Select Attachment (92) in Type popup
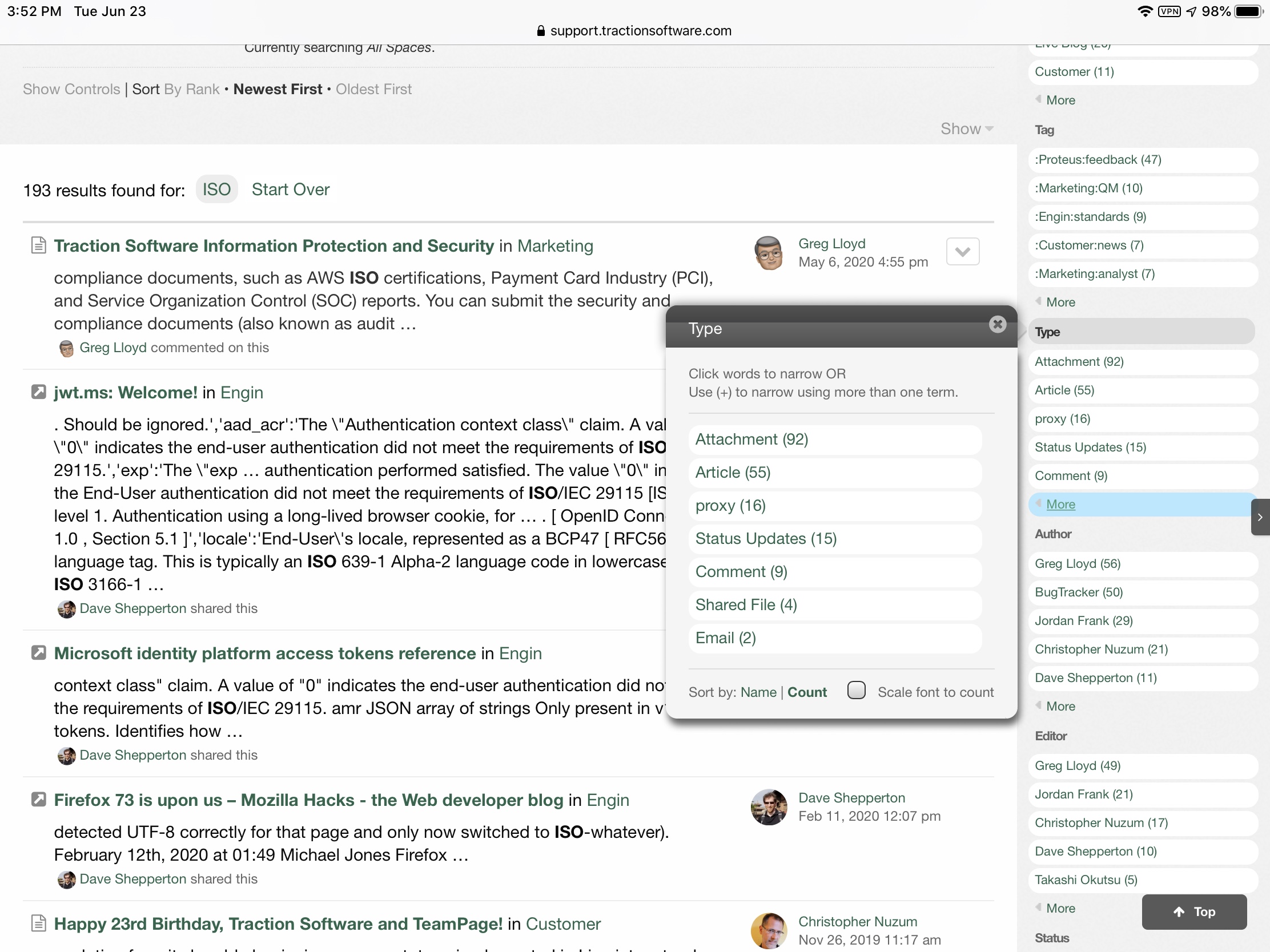 pyautogui.click(x=751, y=439)
